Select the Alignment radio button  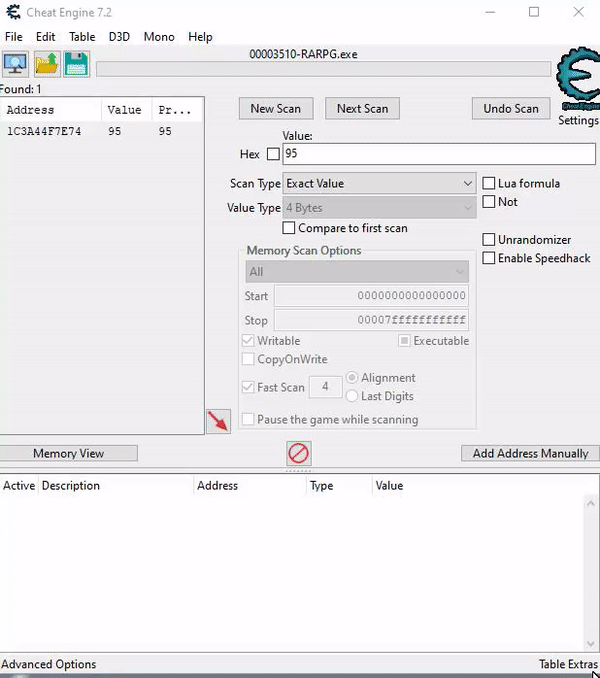click(x=352, y=377)
